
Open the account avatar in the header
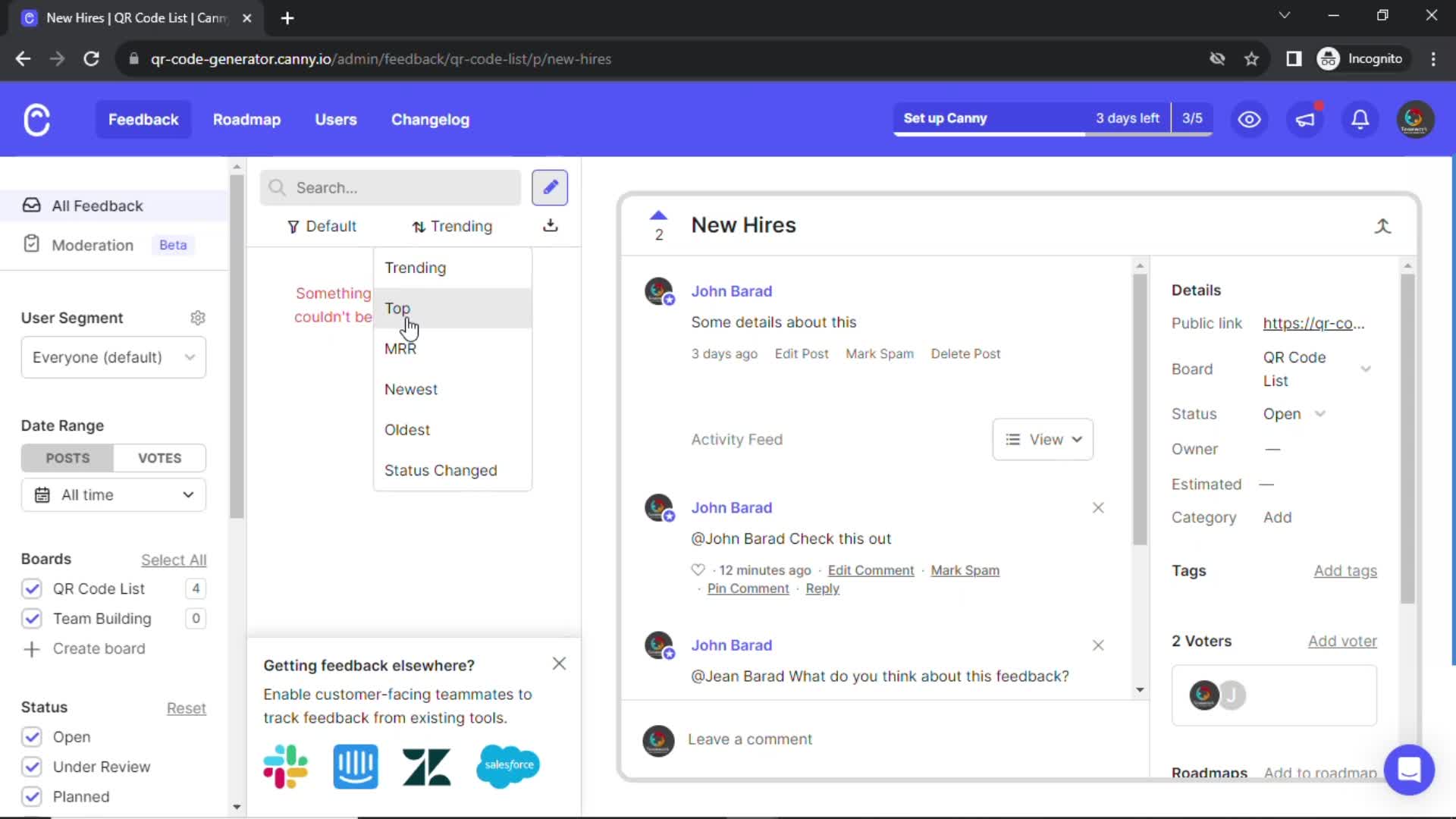pos(1415,119)
